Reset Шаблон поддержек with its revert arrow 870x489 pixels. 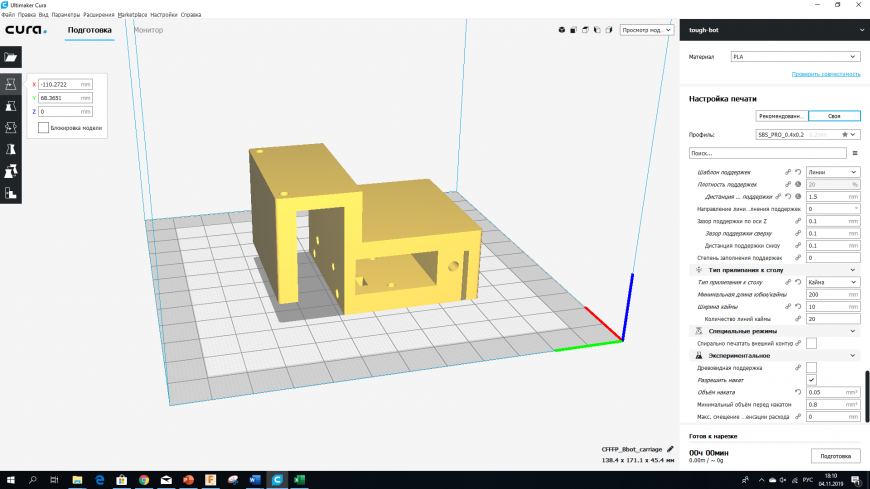(798, 172)
